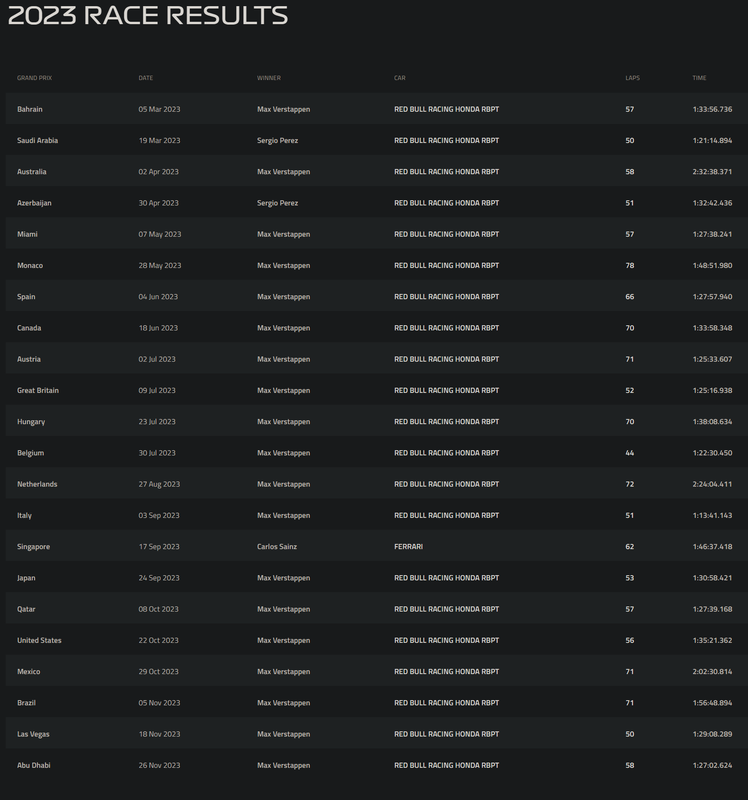Select the Abu Dhabi Grand Prix name
The image size is (748, 800).
pyautogui.click(x=34, y=765)
